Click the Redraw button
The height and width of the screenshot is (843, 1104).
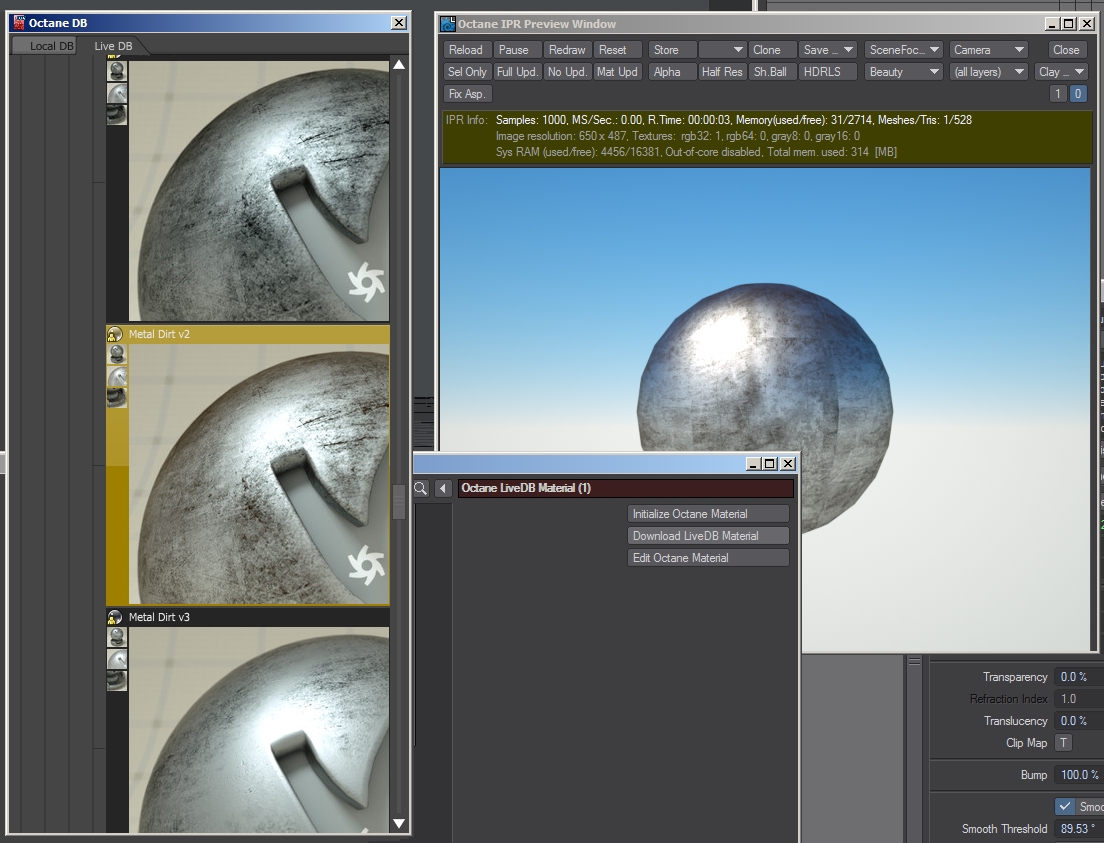pyautogui.click(x=567, y=50)
